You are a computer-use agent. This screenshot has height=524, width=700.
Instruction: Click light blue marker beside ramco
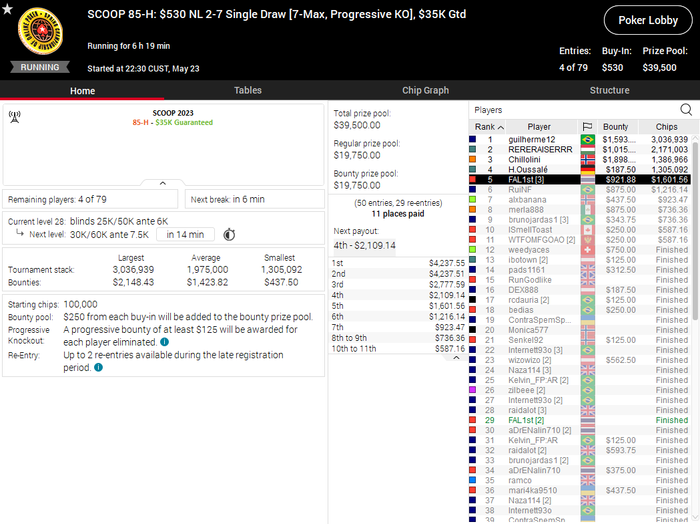pyautogui.click(x=472, y=480)
